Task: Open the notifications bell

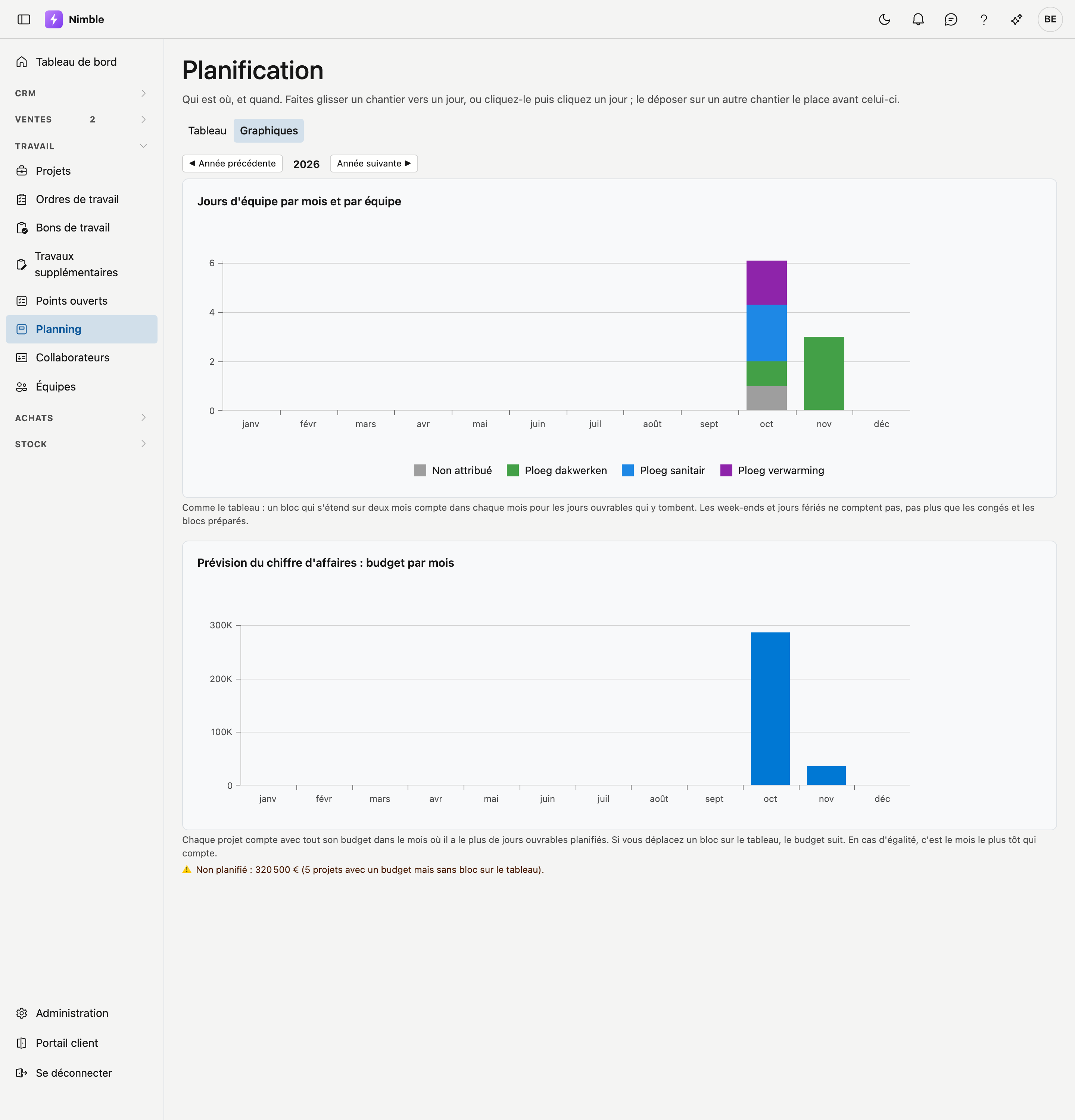Action: [918, 19]
